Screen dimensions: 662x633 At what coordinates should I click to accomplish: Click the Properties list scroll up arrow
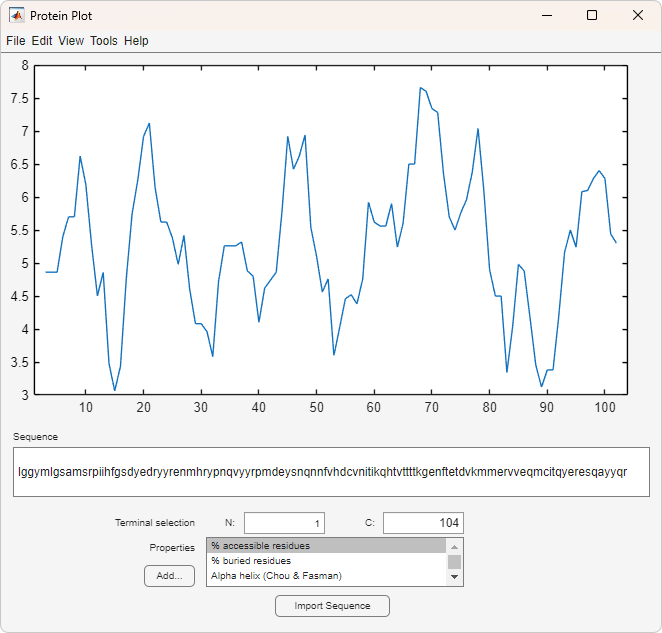coord(455,546)
